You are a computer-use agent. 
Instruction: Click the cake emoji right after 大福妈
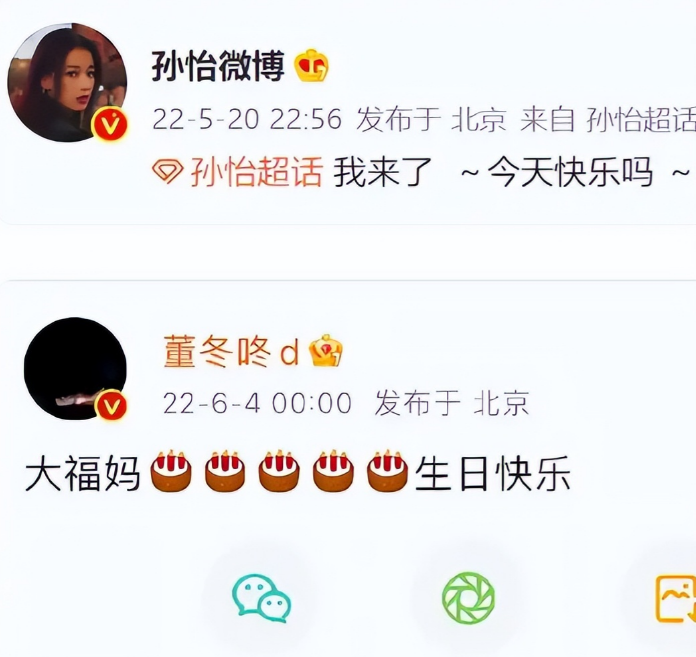coord(171,471)
